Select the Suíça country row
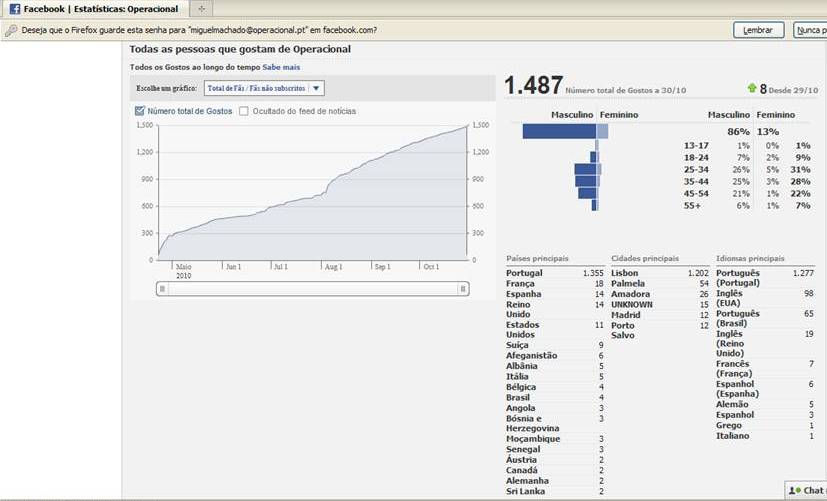The image size is (827, 501). [554, 345]
